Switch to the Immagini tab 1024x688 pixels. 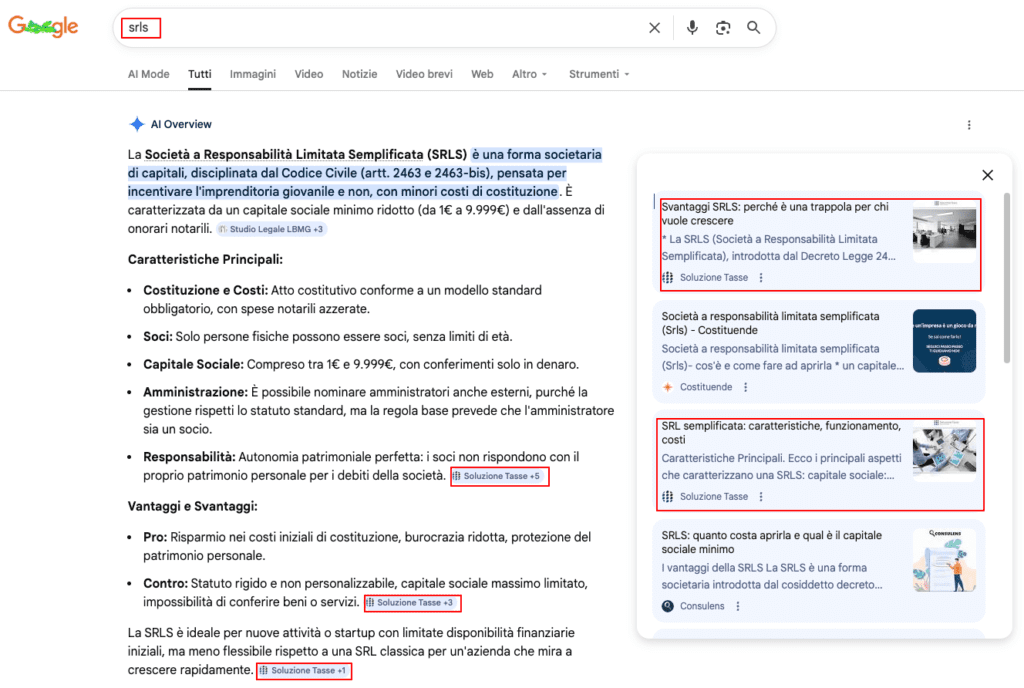click(x=253, y=74)
